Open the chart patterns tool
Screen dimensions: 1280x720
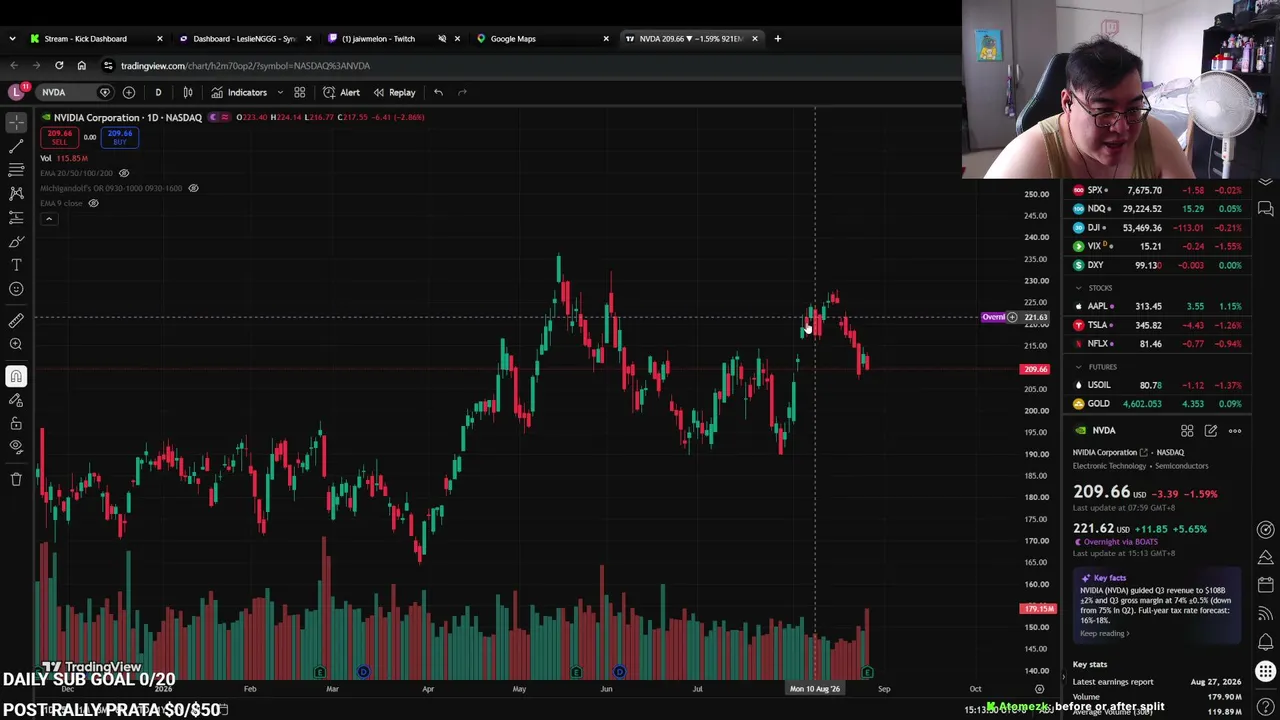(x=16, y=193)
